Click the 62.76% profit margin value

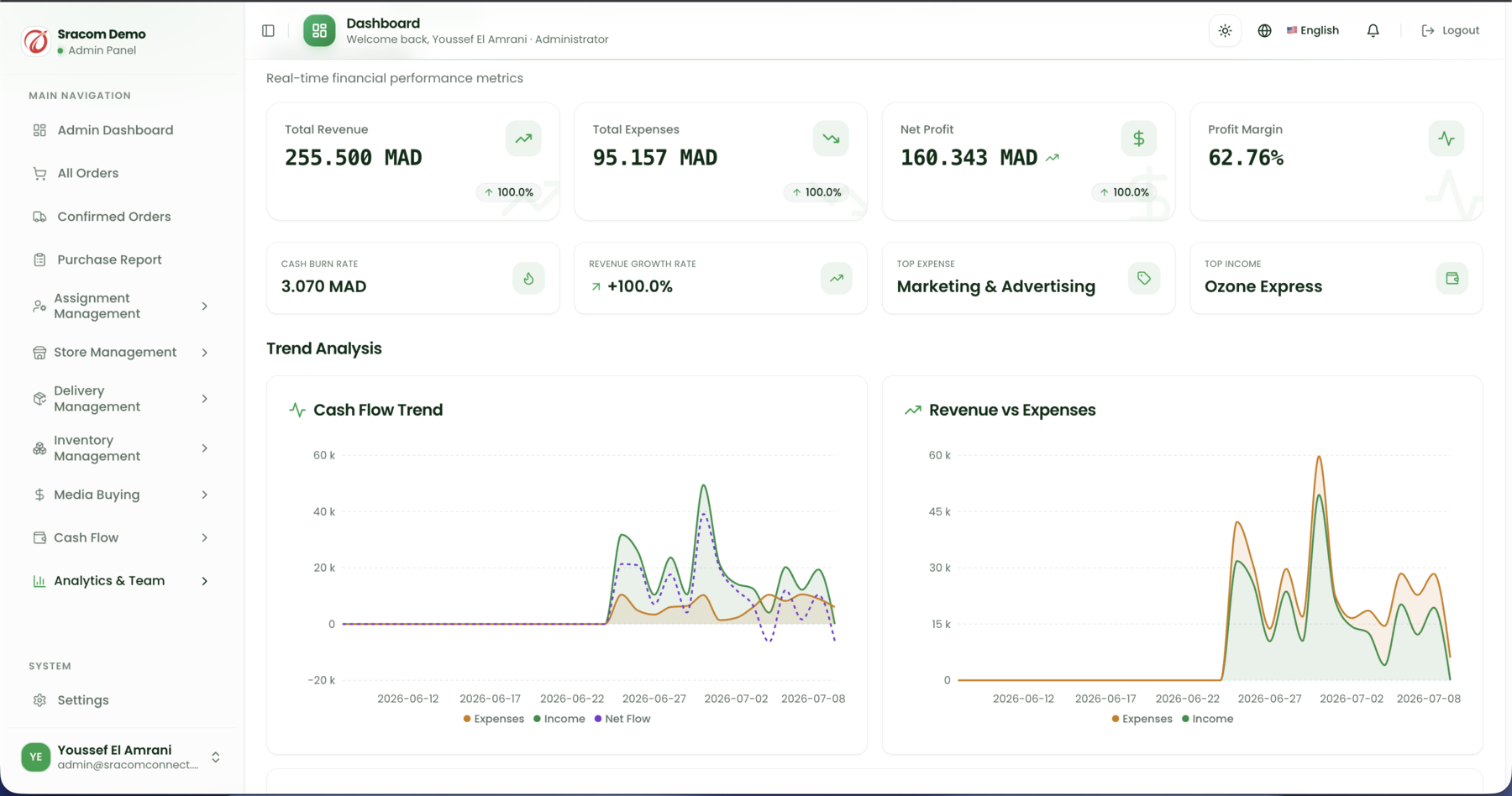1246,158
